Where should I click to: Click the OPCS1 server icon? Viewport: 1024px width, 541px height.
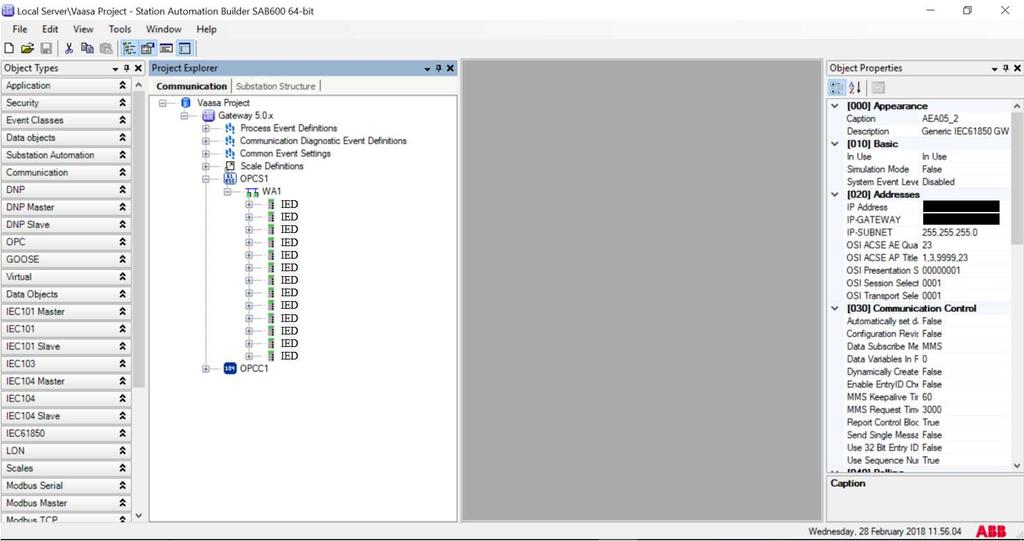click(x=231, y=179)
